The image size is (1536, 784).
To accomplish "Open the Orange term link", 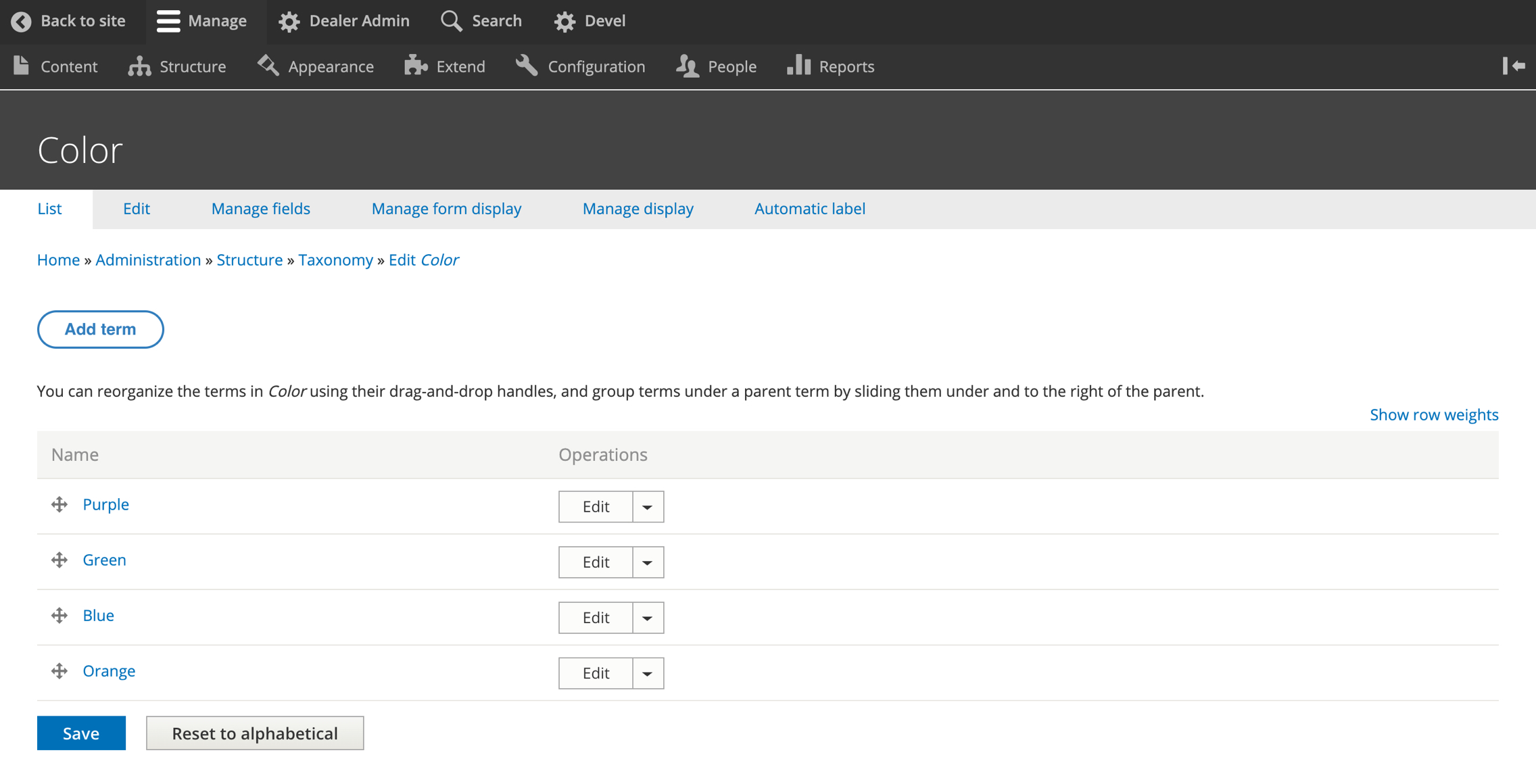I will [109, 670].
